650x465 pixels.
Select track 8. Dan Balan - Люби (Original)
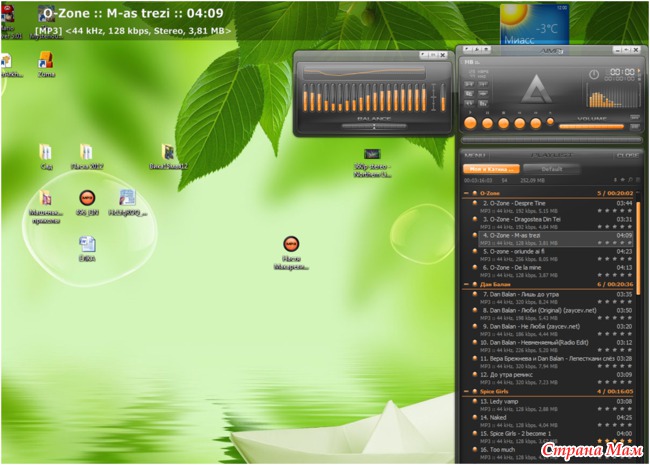[x=555, y=314]
